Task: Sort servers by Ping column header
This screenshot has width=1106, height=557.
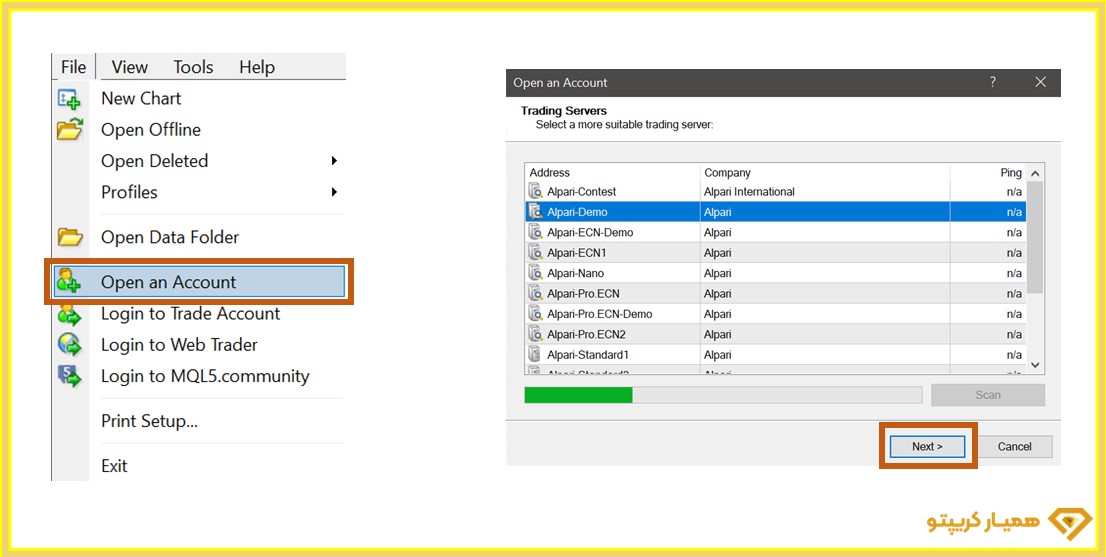Action: click(x=988, y=173)
